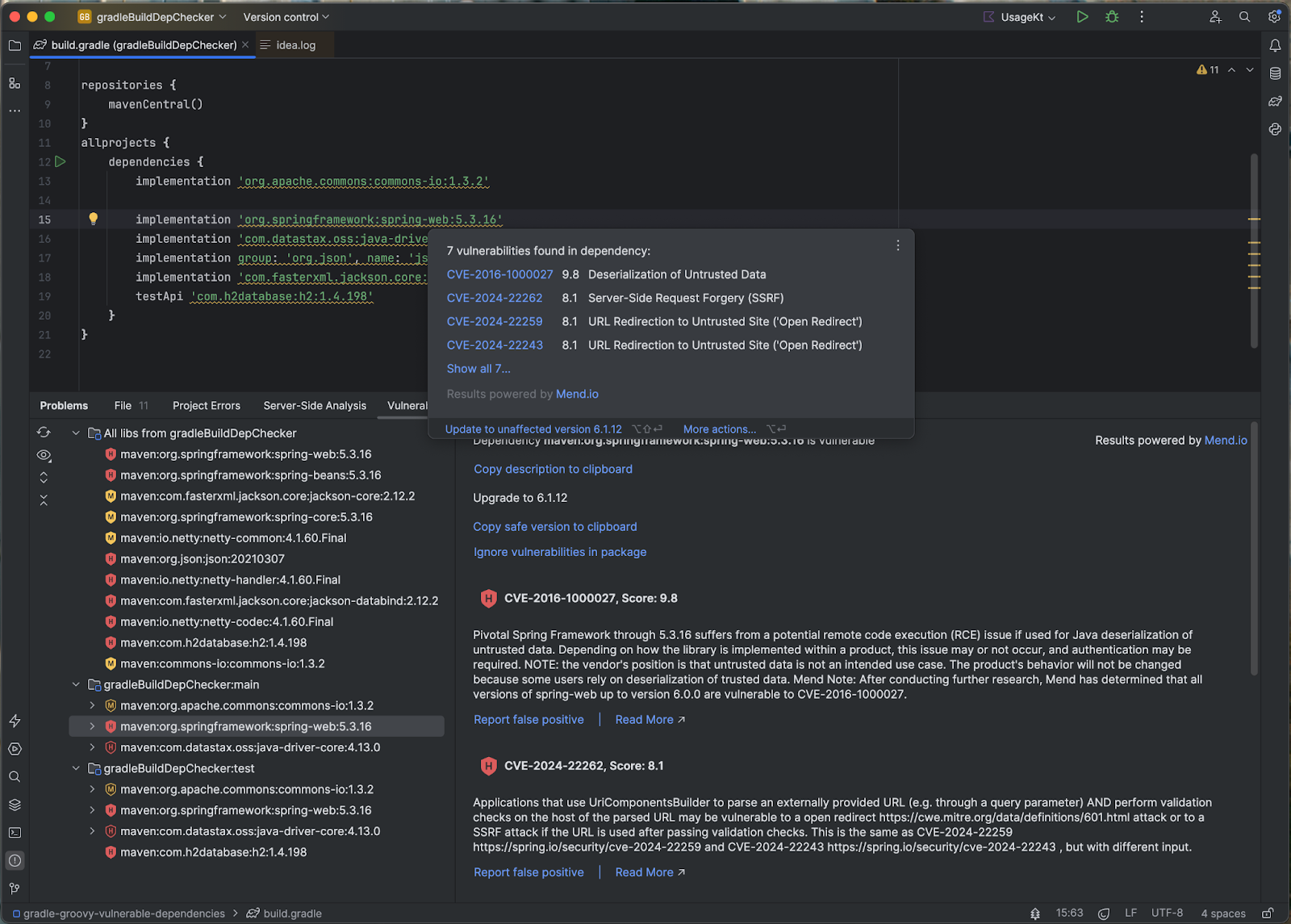Go to the next highlighted problem arrow
This screenshot has width=1291, height=924.
coord(1250,70)
